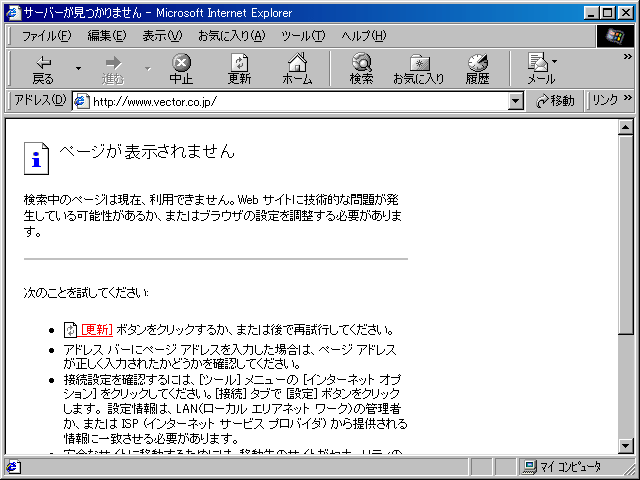Open the 表示(V) menu
The width and height of the screenshot is (640, 480).
(162, 36)
